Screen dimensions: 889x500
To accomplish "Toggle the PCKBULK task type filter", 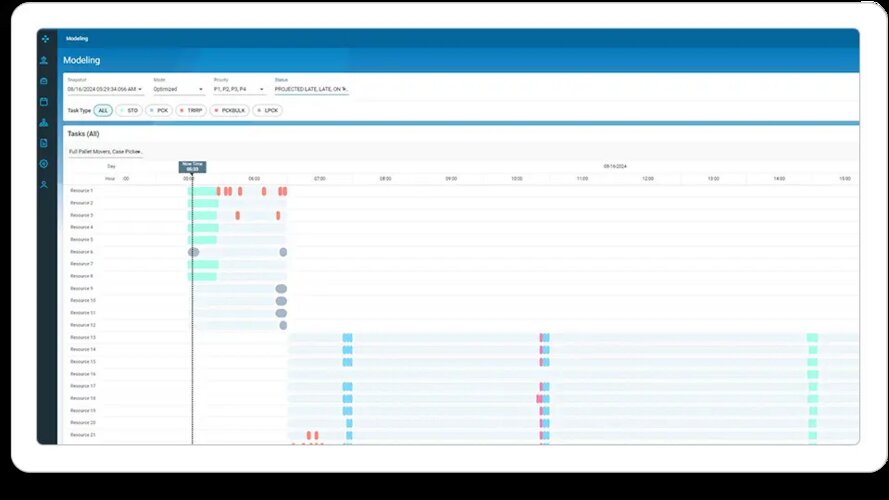I will point(229,110).
